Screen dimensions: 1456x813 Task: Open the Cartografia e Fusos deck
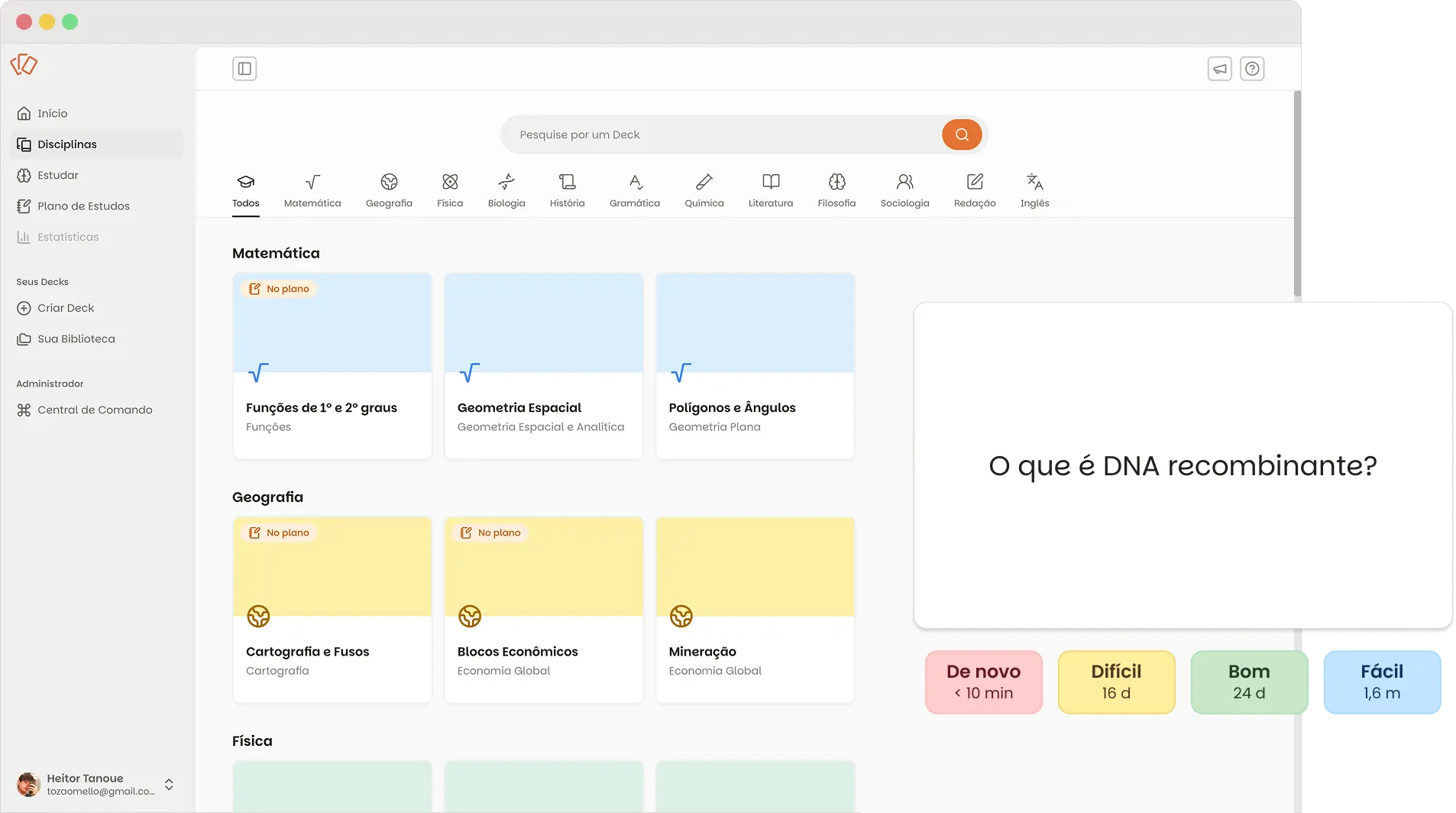pos(332,610)
